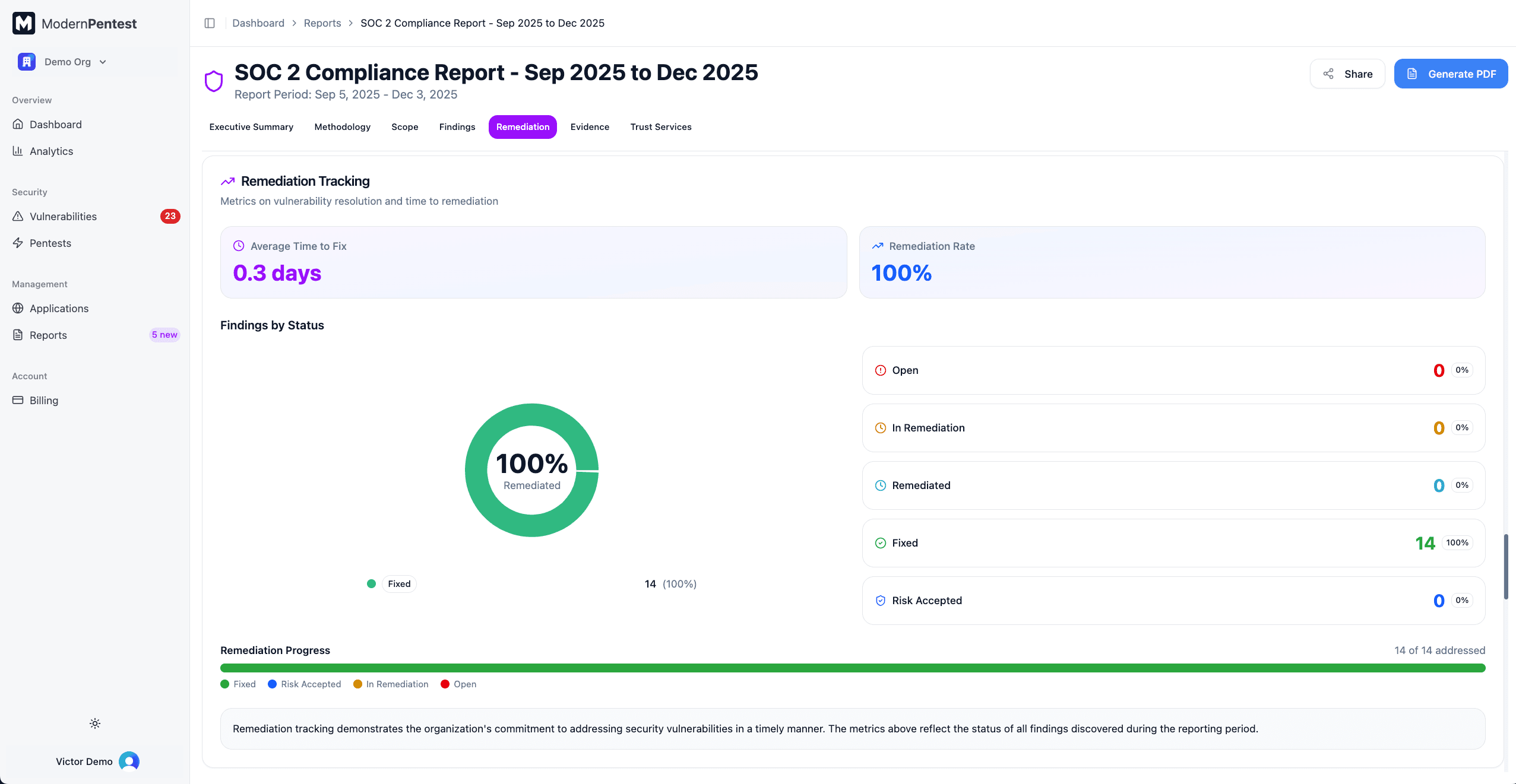Open Victor Demo user avatar
Screen dimensions: 1516x784
pos(129,761)
